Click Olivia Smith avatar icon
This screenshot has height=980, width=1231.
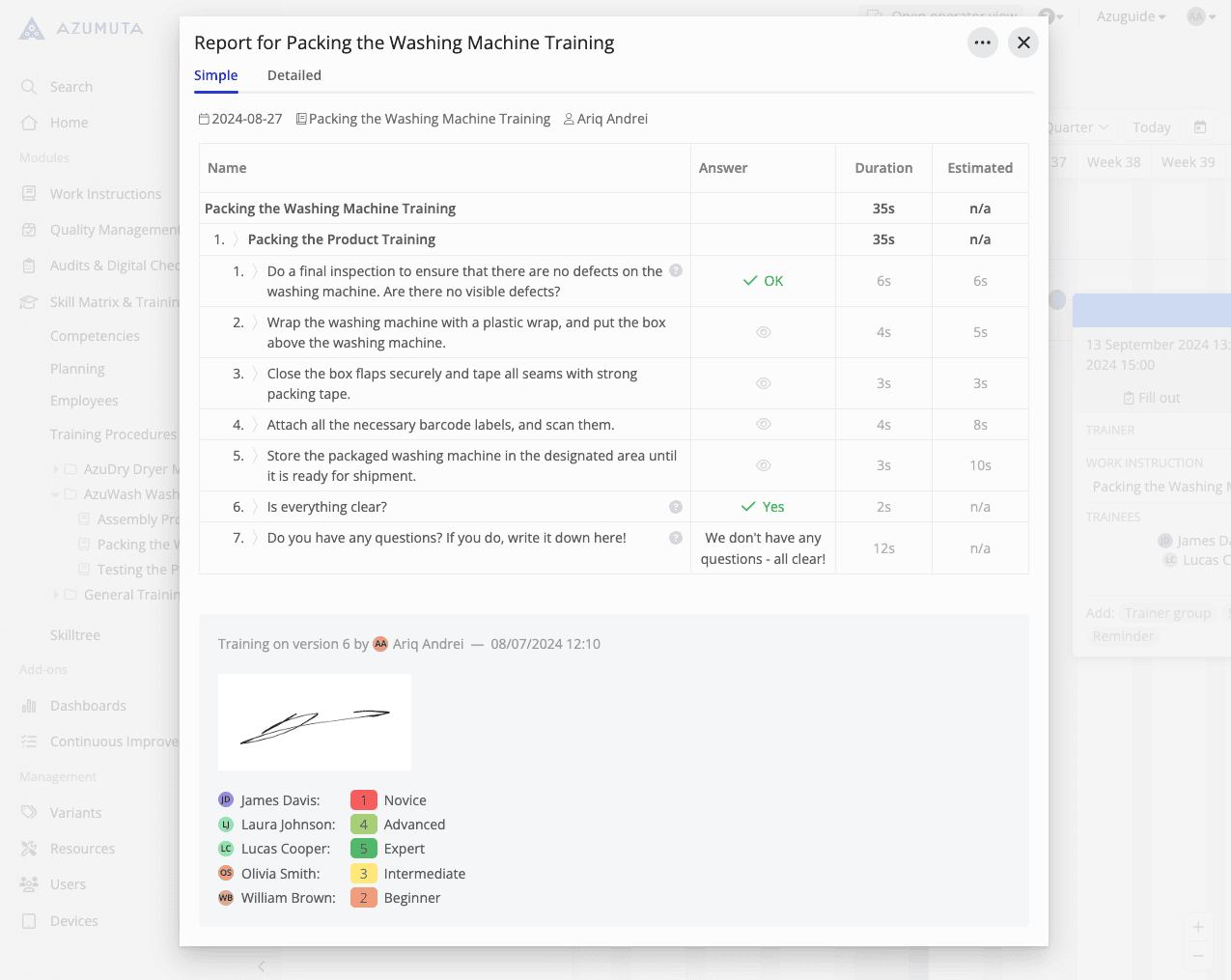click(x=226, y=873)
